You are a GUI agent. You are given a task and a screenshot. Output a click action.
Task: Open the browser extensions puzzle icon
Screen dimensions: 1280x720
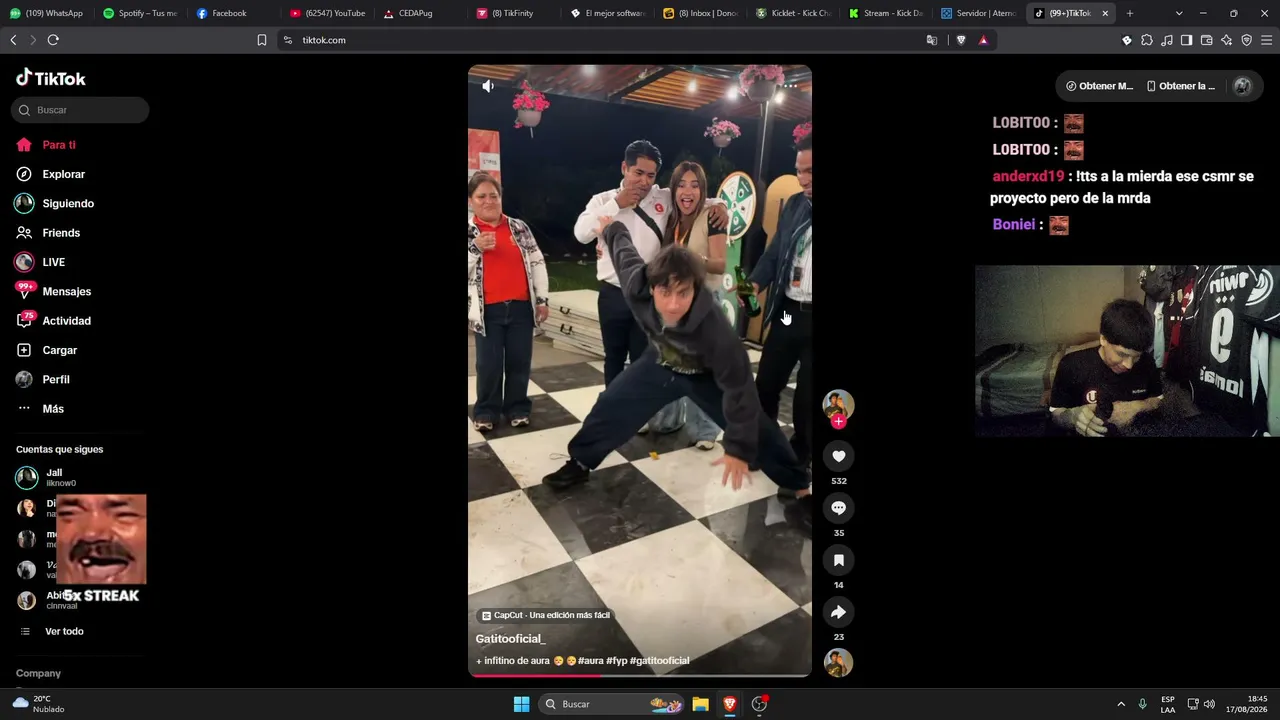pyautogui.click(x=1147, y=40)
